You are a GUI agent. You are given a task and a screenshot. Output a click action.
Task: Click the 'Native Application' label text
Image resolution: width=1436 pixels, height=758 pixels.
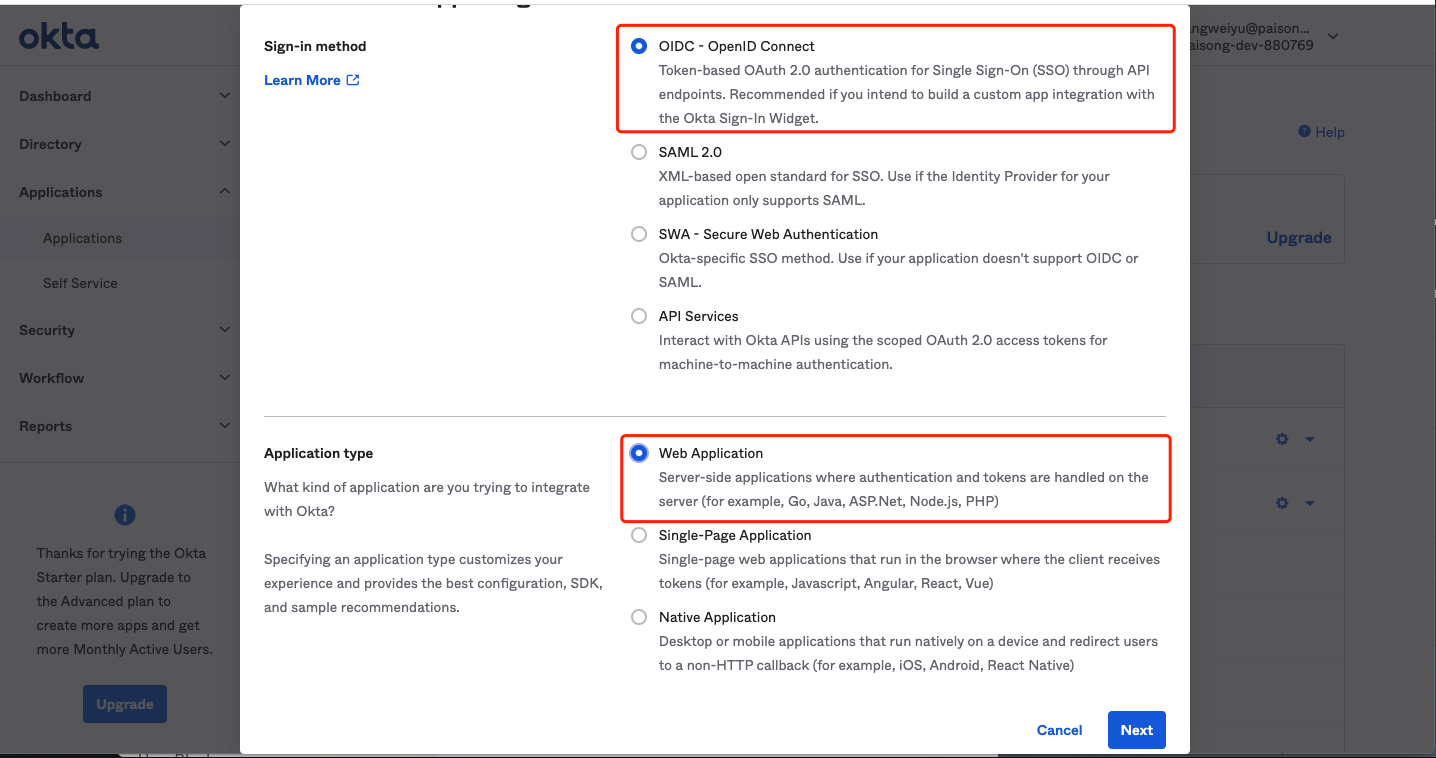click(x=717, y=617)
